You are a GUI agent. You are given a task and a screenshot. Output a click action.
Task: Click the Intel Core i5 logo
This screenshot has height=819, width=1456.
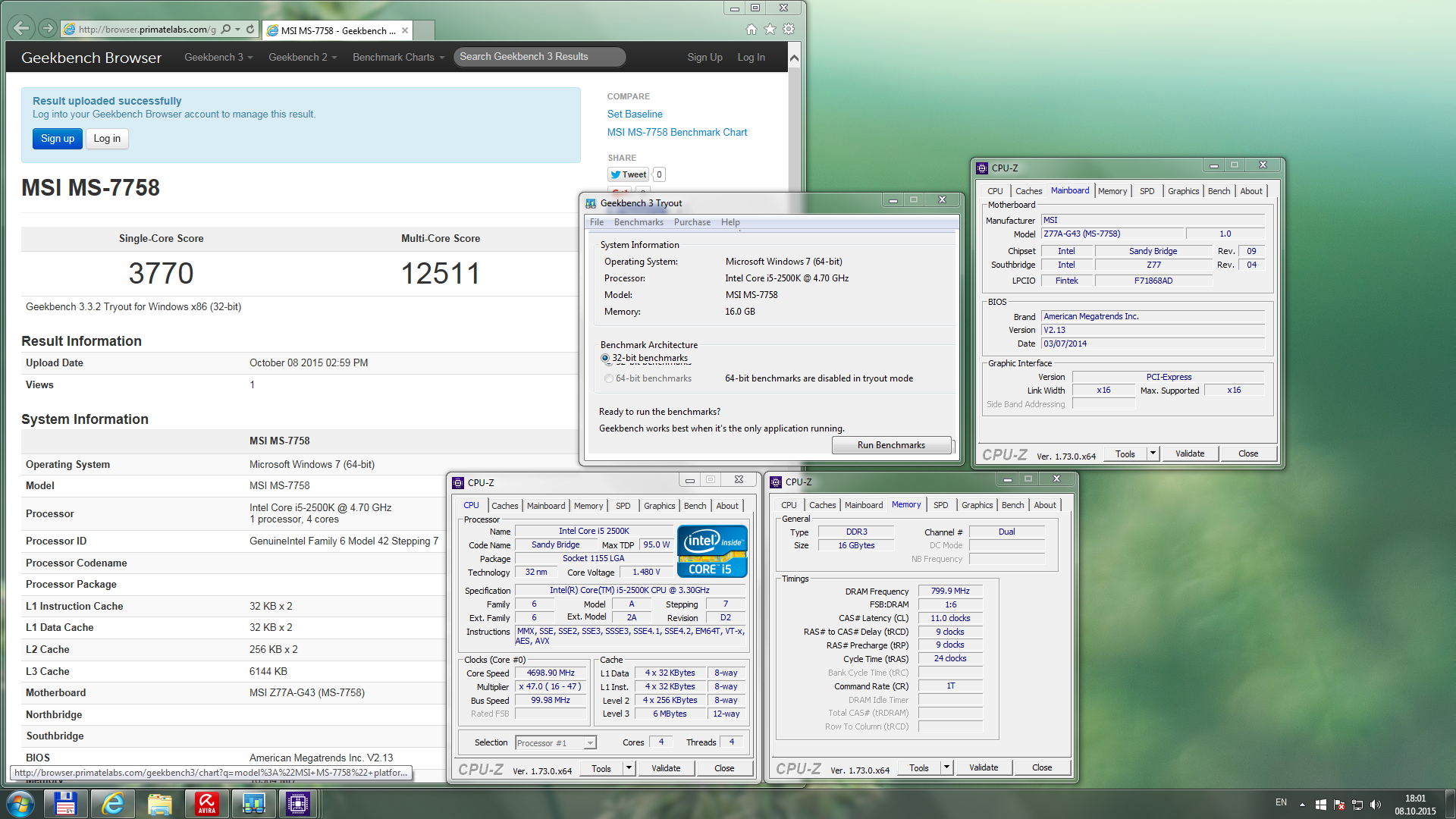[712, 551]
